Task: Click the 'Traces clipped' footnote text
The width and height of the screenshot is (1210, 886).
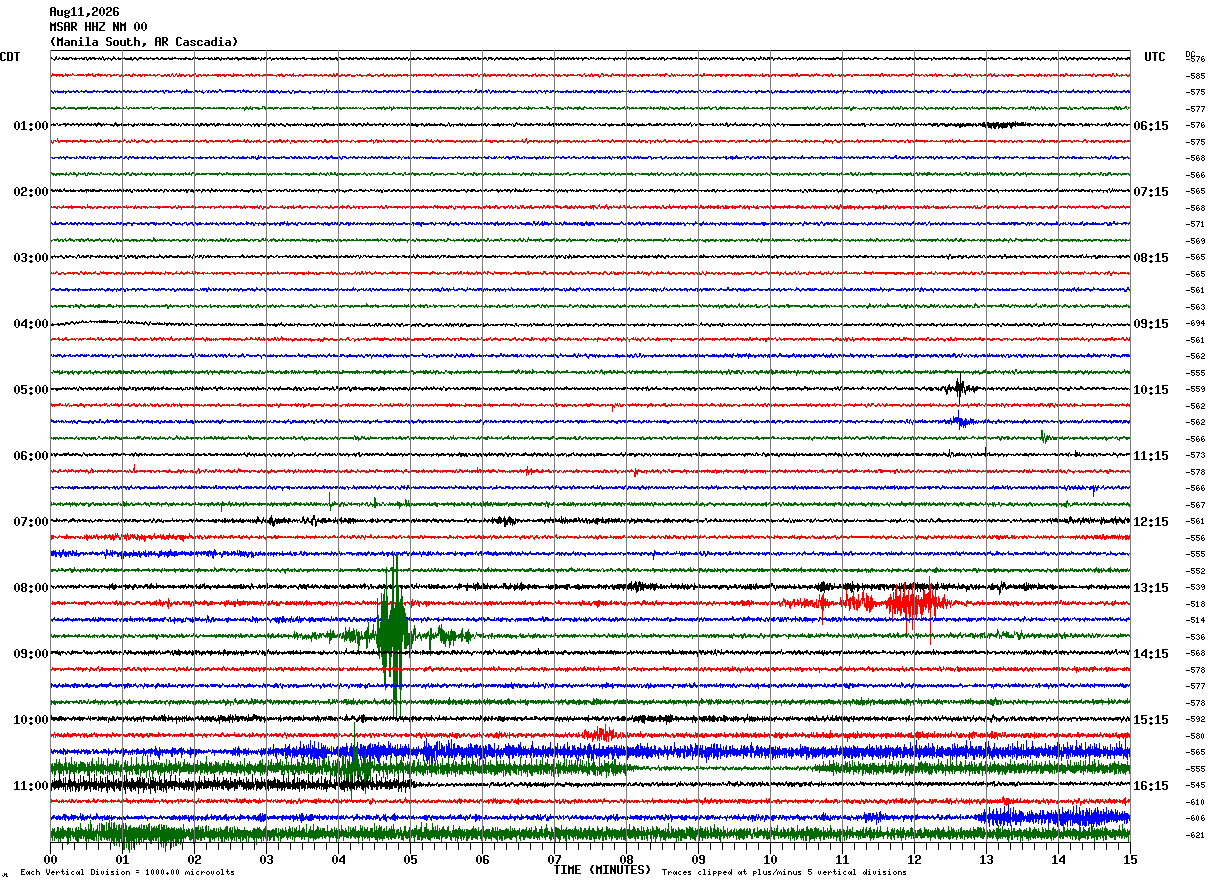Action: click(x=784, y=872)
